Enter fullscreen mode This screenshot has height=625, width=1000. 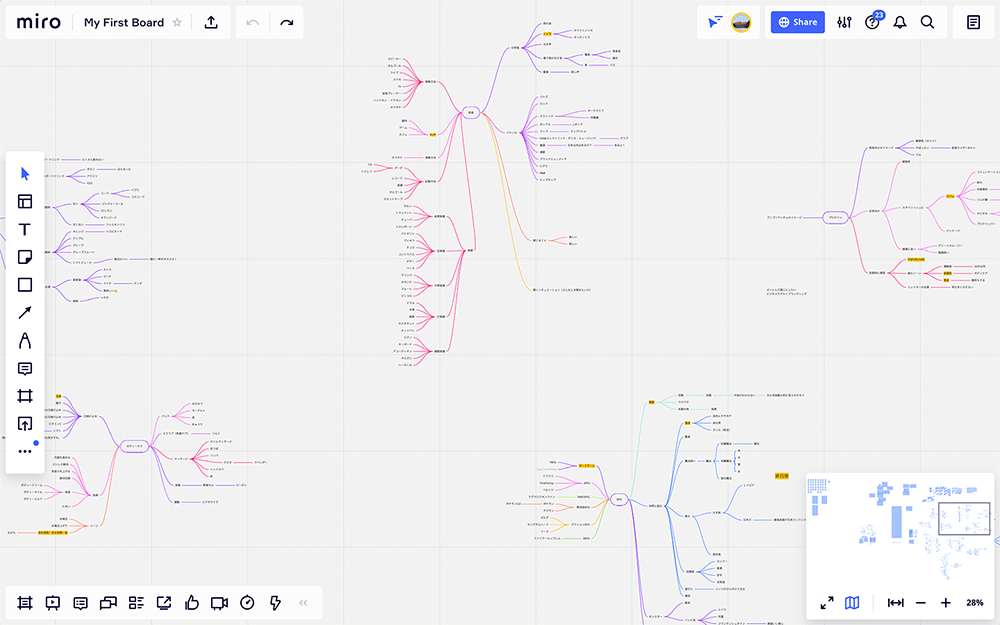tap(827, 602)
